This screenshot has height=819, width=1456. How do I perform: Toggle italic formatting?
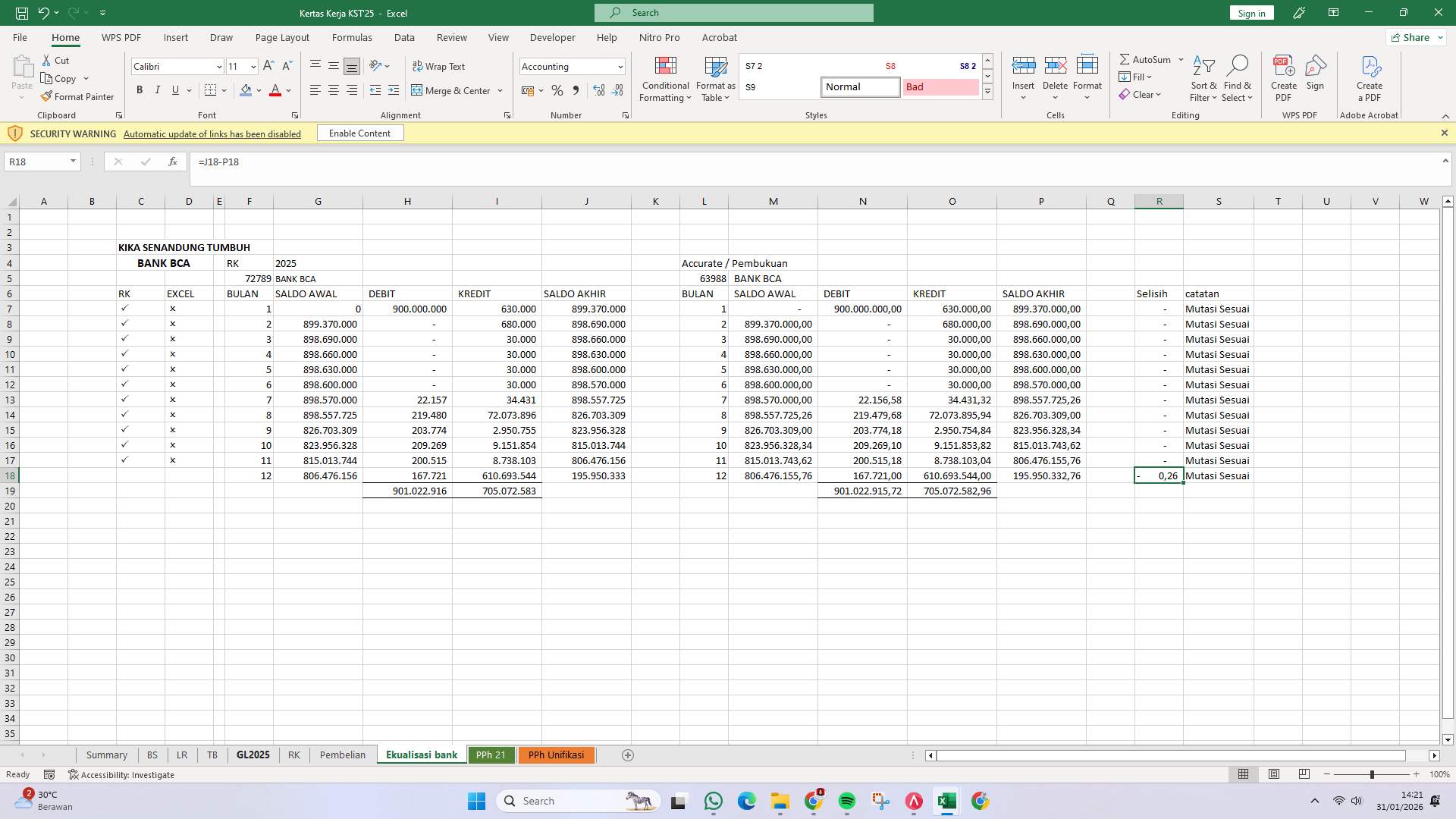click(x=158, y=90)
